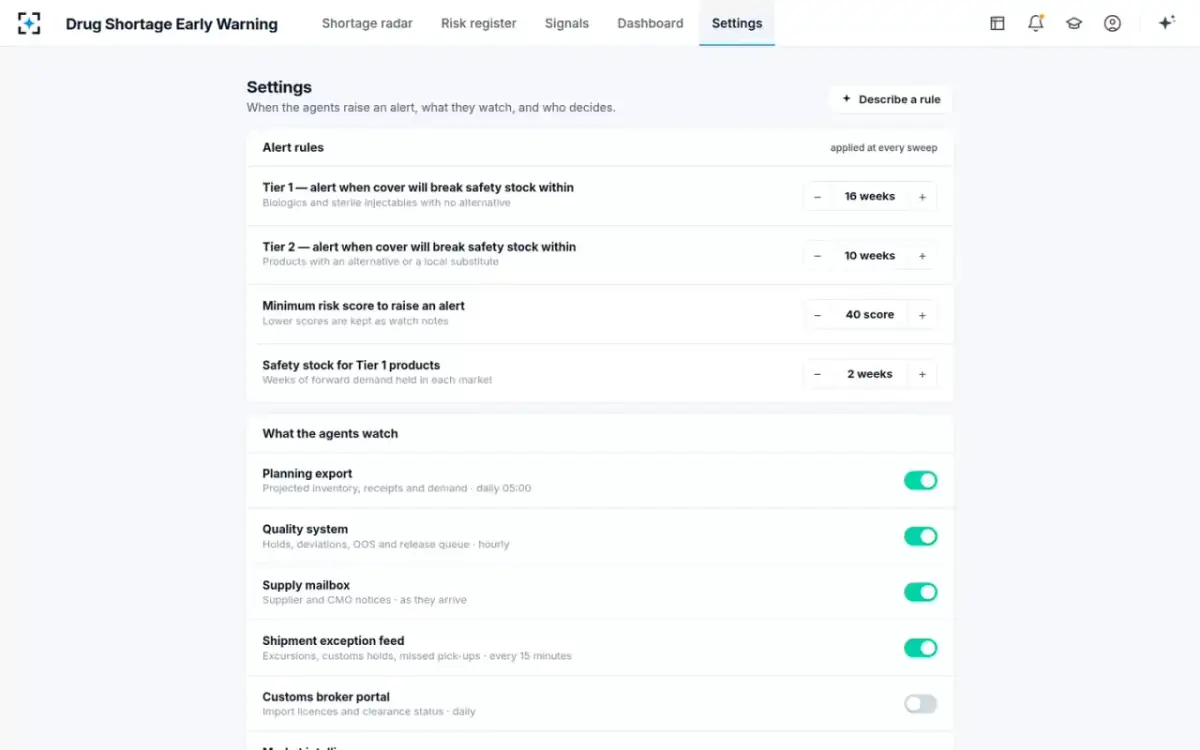Click the 40 score value
1200x750 pixels.
(x=870, y=315)
